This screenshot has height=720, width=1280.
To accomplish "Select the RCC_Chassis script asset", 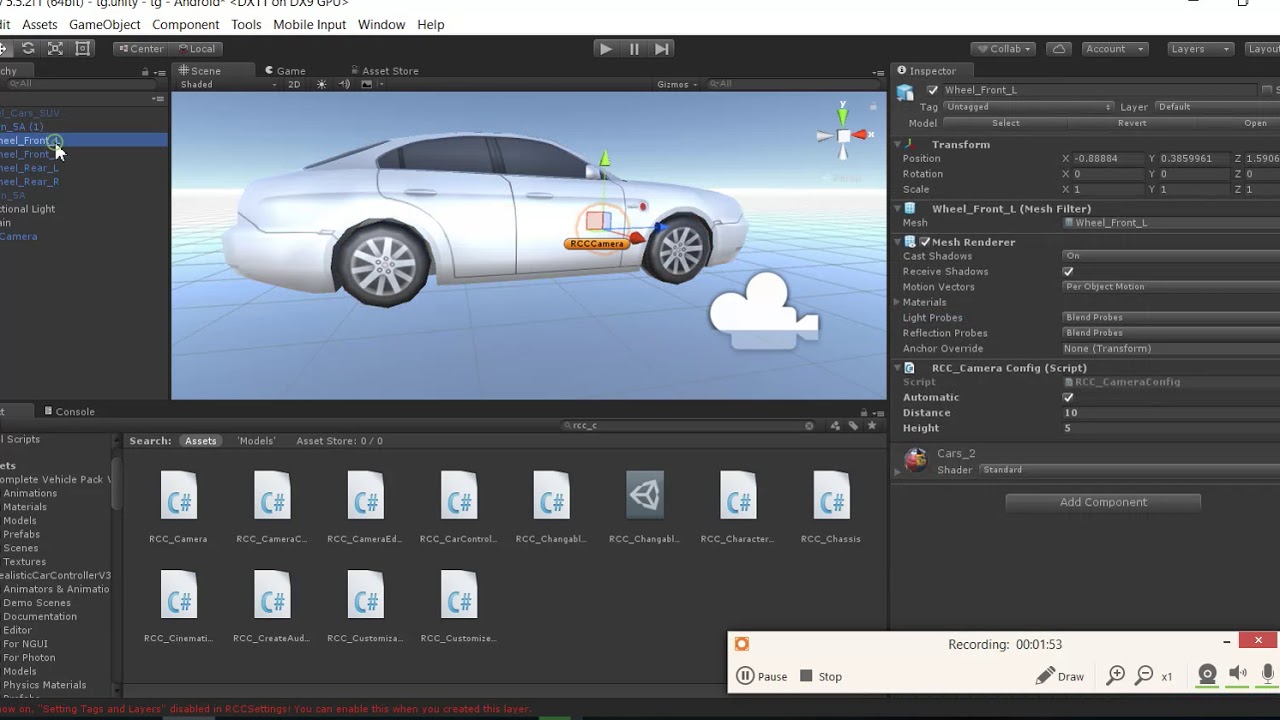I will pos(831,508).
